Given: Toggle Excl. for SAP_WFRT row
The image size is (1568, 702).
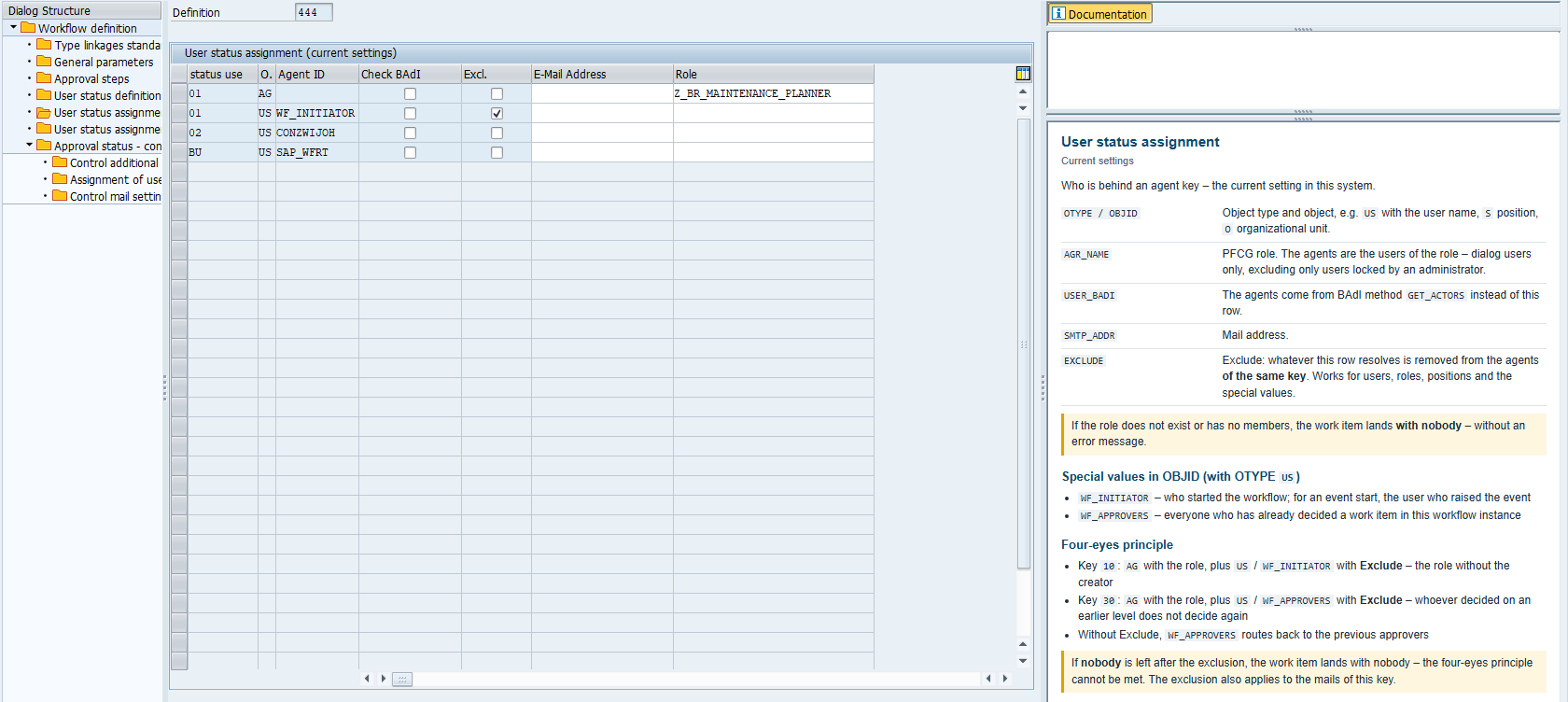Looking at the screenshot, I should (497, 152).
